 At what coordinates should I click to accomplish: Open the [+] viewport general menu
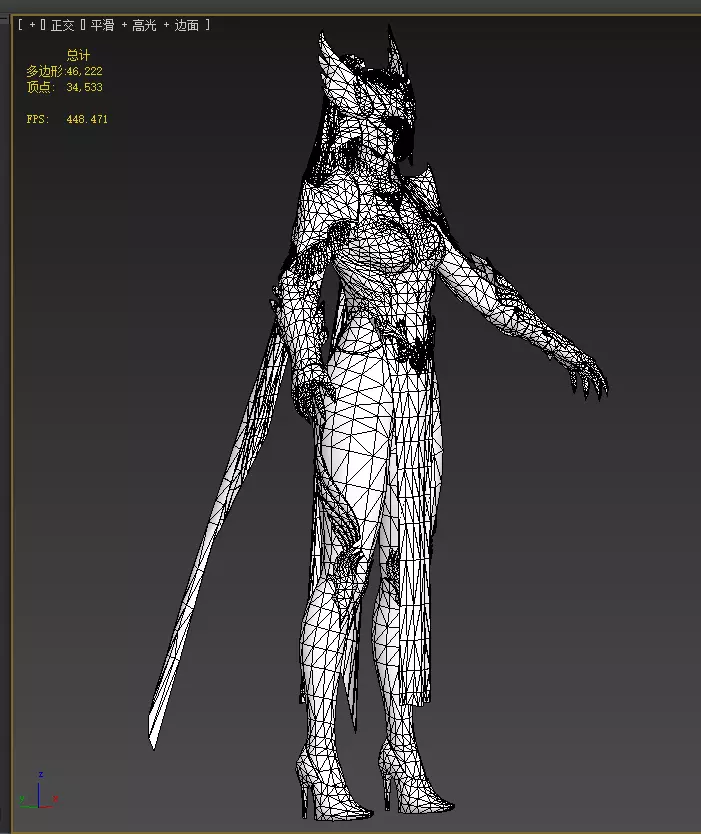click(x=32, y=25)
